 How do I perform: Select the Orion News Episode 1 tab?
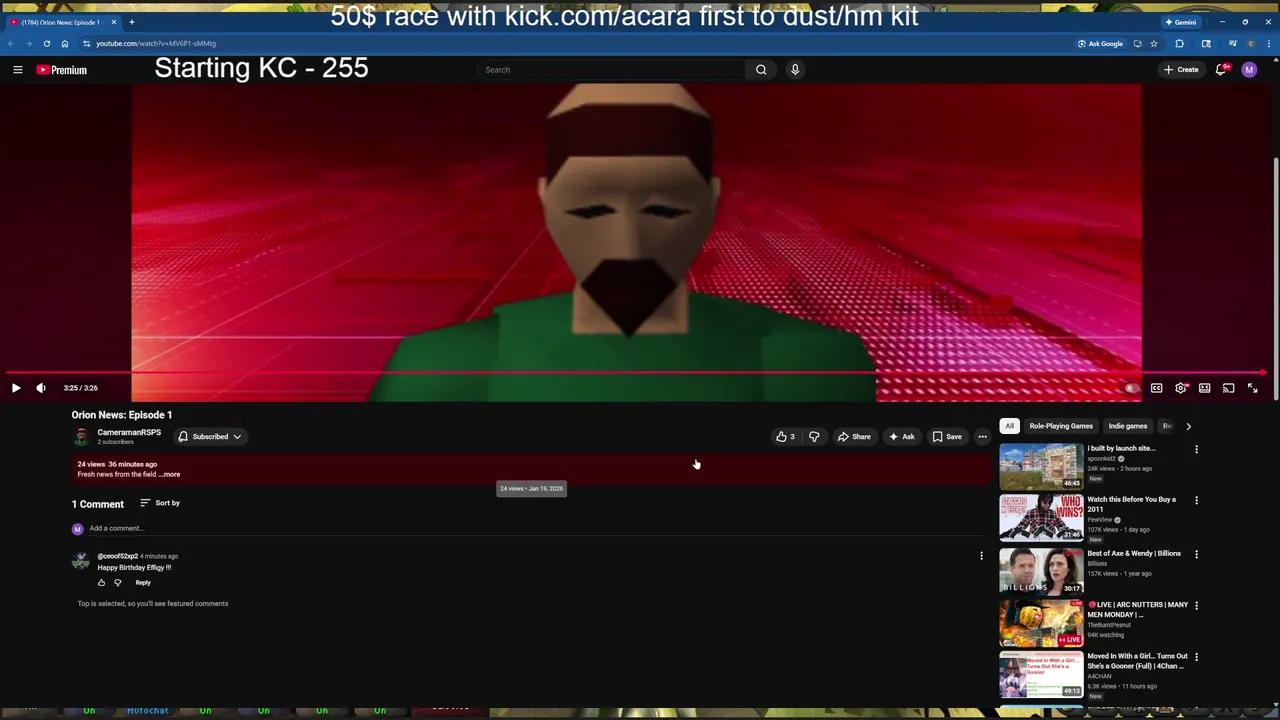(x=62, y=22)
